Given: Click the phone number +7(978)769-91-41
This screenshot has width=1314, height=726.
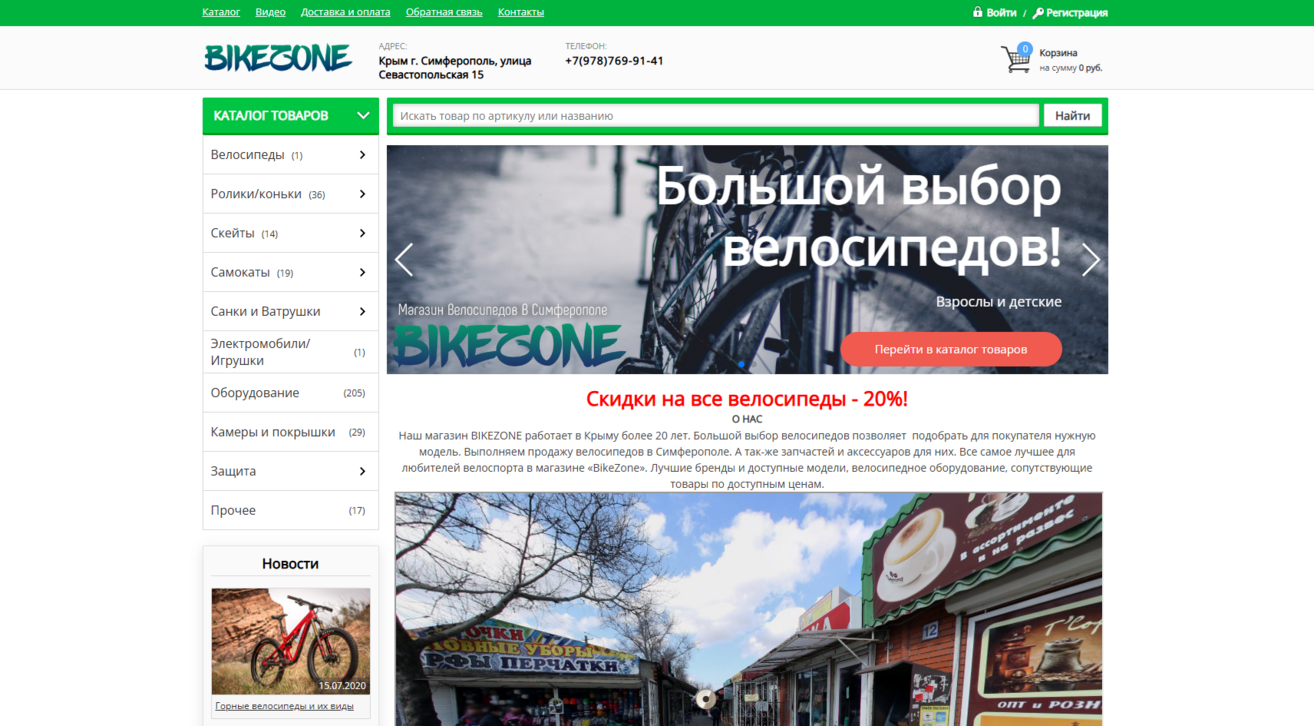Looking at the screenshot, I should tap(614, 61).
